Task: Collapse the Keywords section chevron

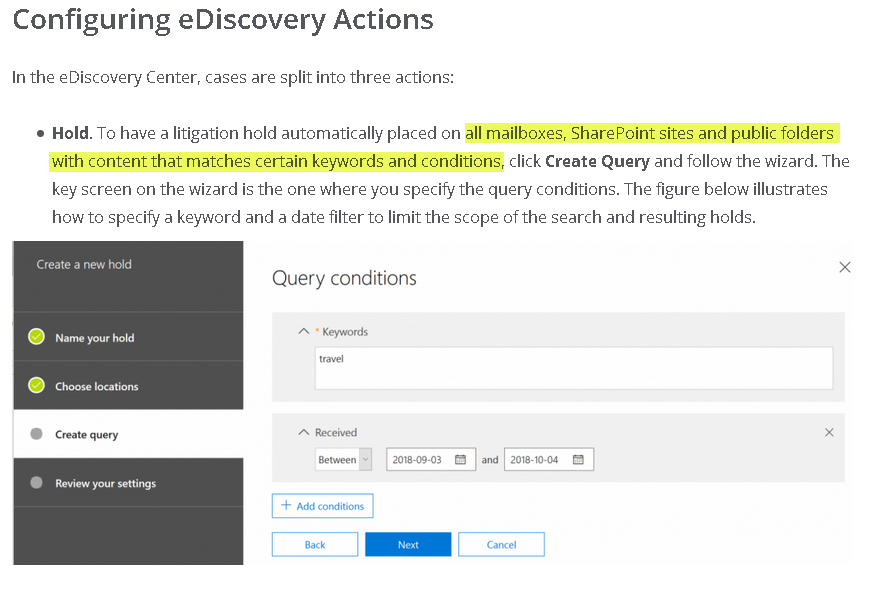Action: [303, 331]
